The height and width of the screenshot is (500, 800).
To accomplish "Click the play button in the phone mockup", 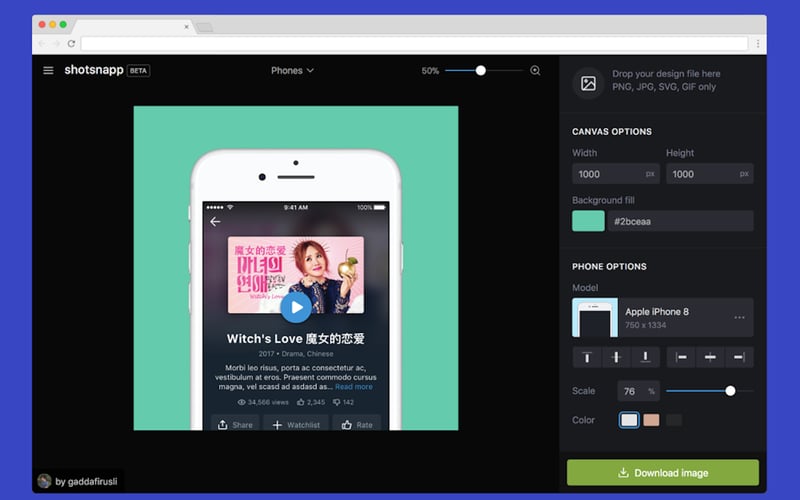I will click(x=296, y=307).
